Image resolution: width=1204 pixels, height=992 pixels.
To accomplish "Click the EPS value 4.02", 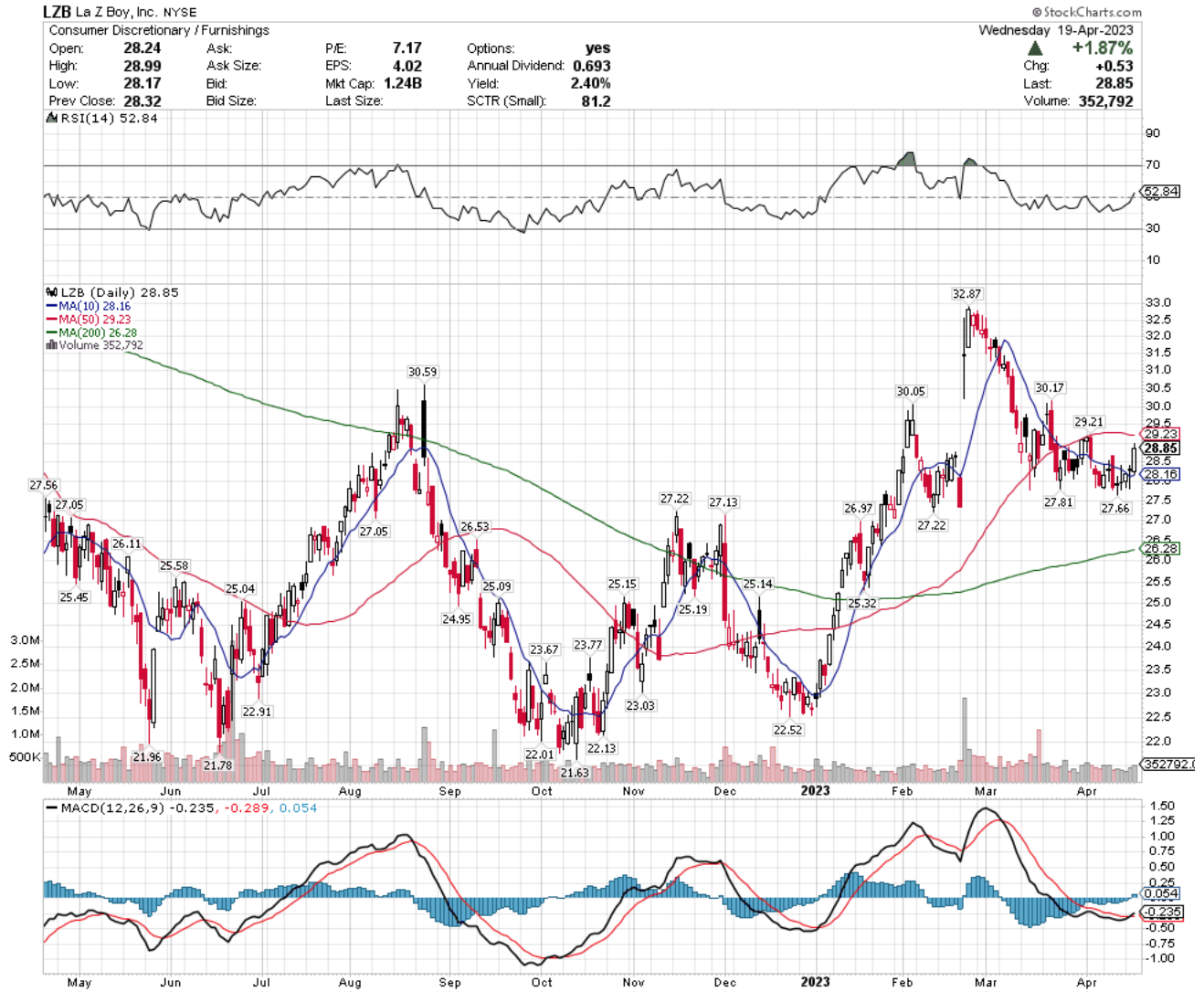I will tap(407, 65).
